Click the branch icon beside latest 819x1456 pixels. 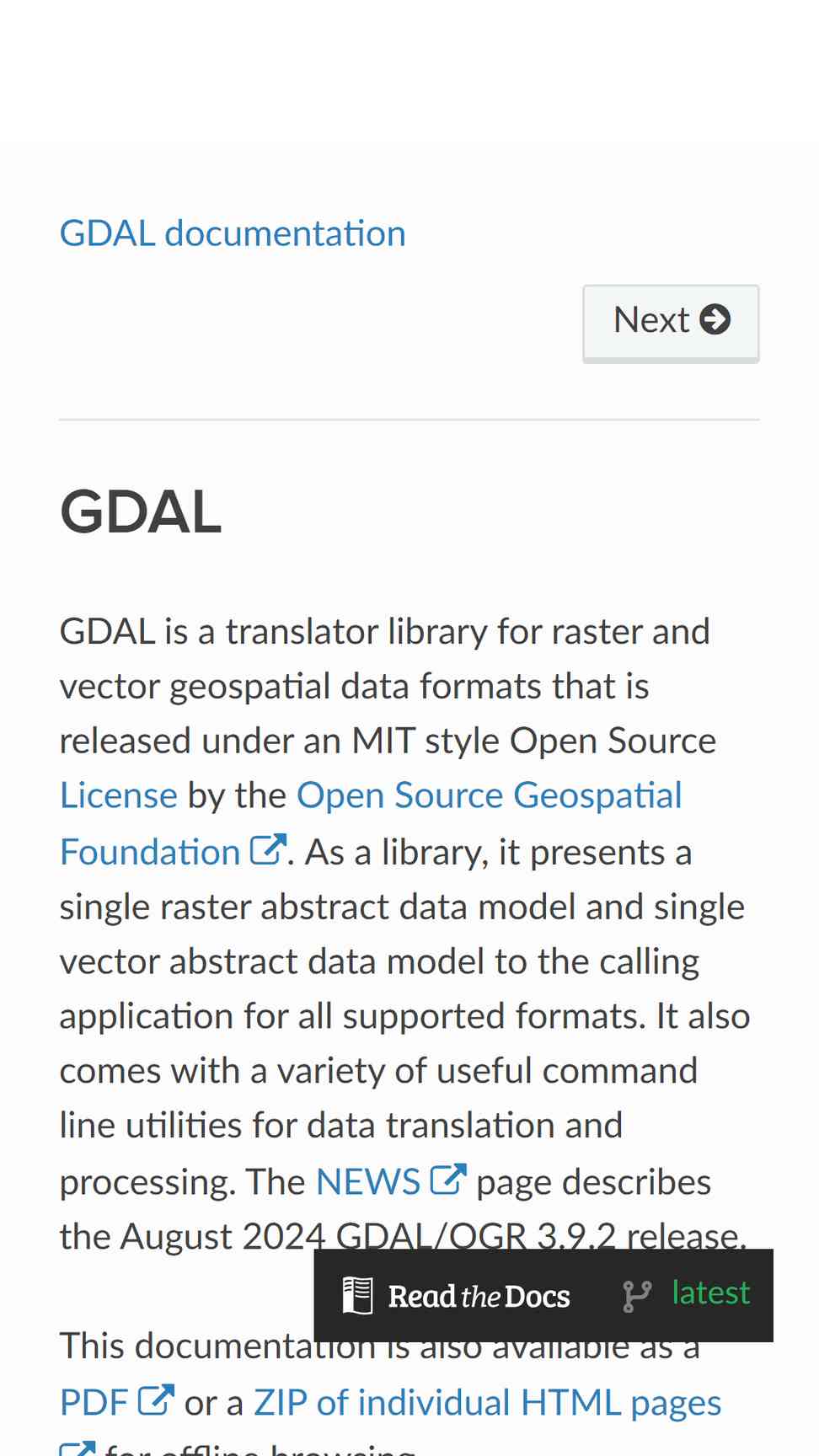[x=637, y=1297]
